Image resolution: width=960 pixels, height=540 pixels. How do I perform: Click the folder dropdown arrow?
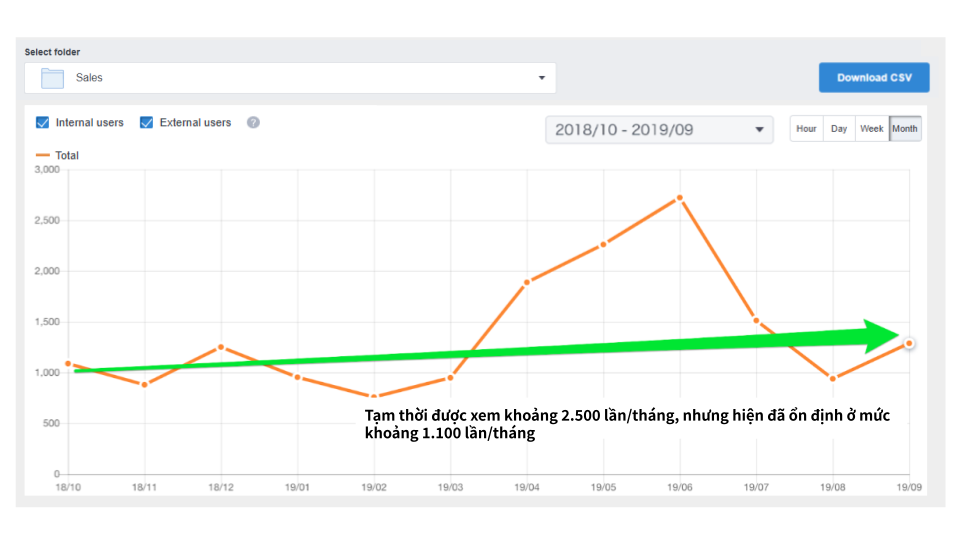point(542,78)
